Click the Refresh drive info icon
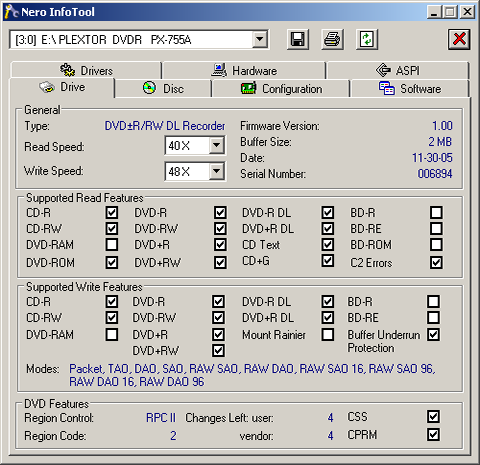Image resolution: width=480 pixels, height=465 pixels. point(367,39)
